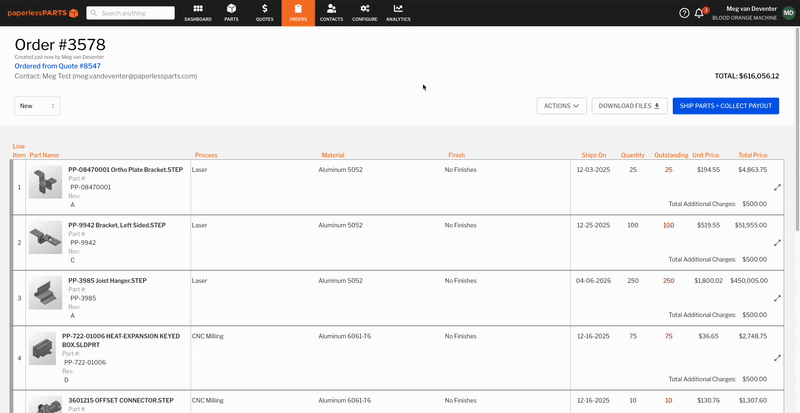Screen dimensions: 800x413
Task: Open the Actions dropdown menu
Action: [561, 105]
